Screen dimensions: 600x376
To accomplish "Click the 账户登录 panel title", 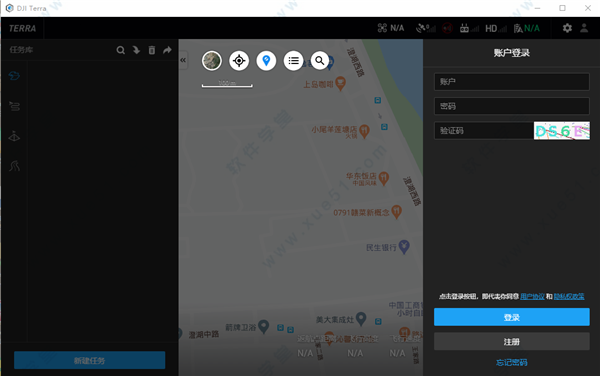I will (x=512, y=53).
